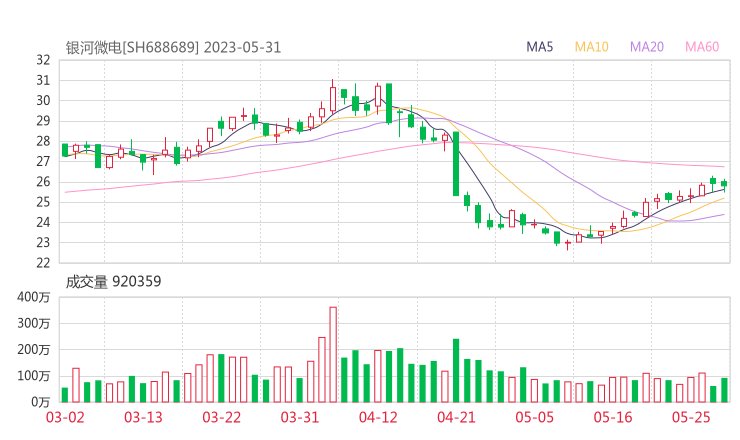Click the 03-31 date axis label

click(300, 417)
